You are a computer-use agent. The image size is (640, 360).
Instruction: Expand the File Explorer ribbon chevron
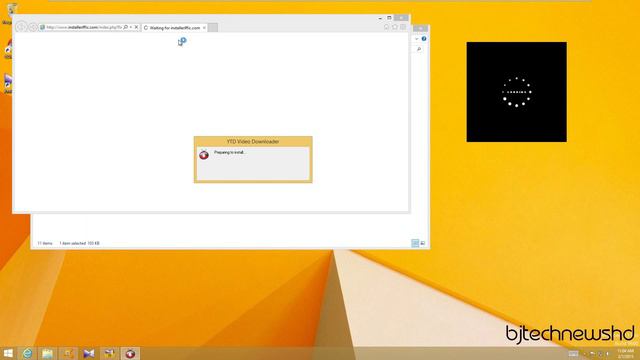tap(417, 39)
